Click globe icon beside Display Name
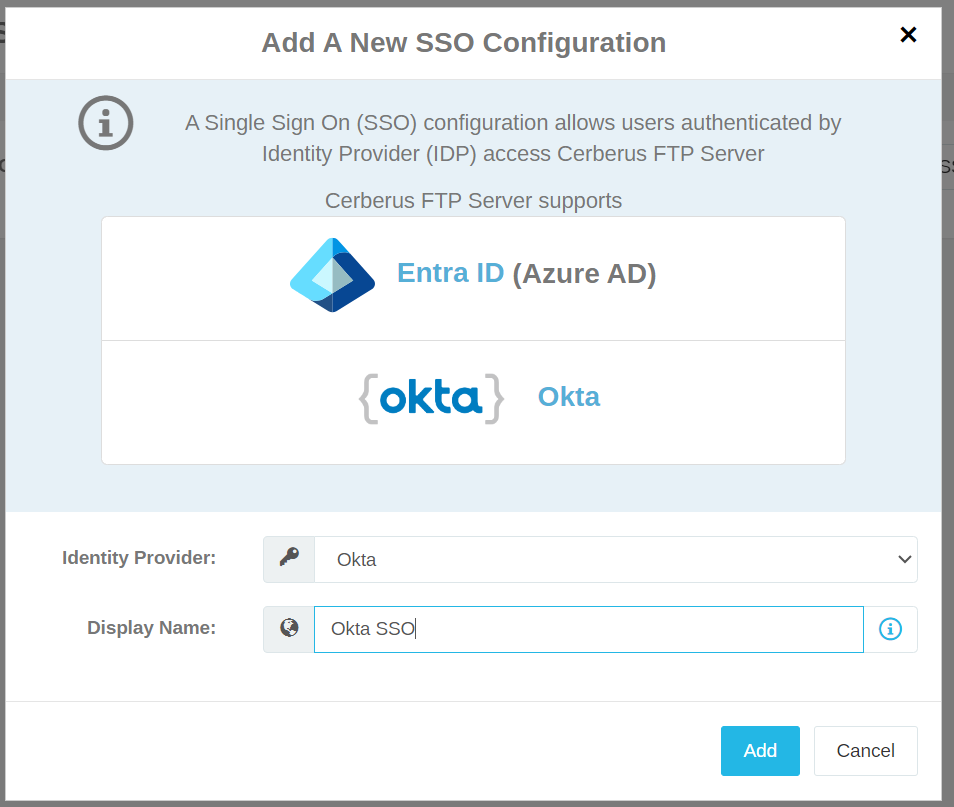Screen dimensions: 954x807 click(x=289, y=629)
